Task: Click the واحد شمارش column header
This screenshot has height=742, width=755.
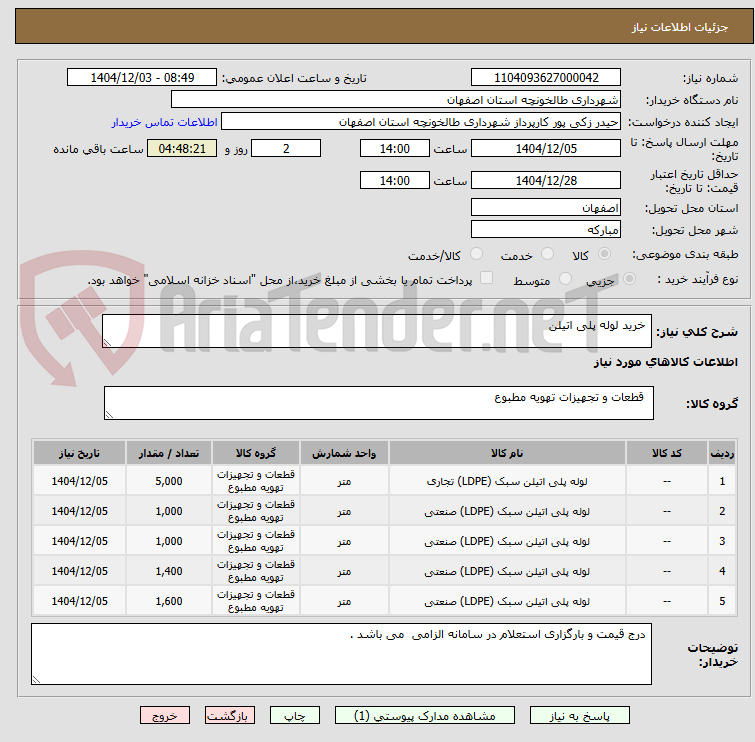Action: click(x=344, y=453)
